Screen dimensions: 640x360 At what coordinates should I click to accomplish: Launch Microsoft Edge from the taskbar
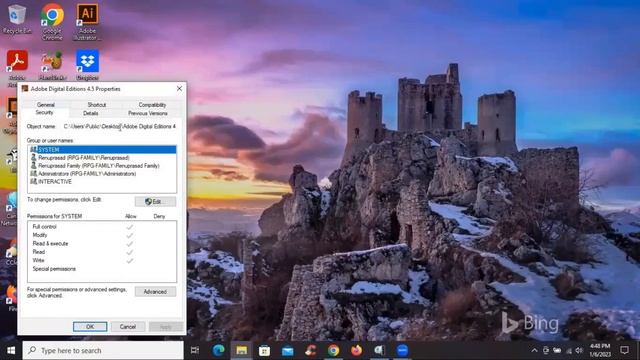(x=218, y=351)
